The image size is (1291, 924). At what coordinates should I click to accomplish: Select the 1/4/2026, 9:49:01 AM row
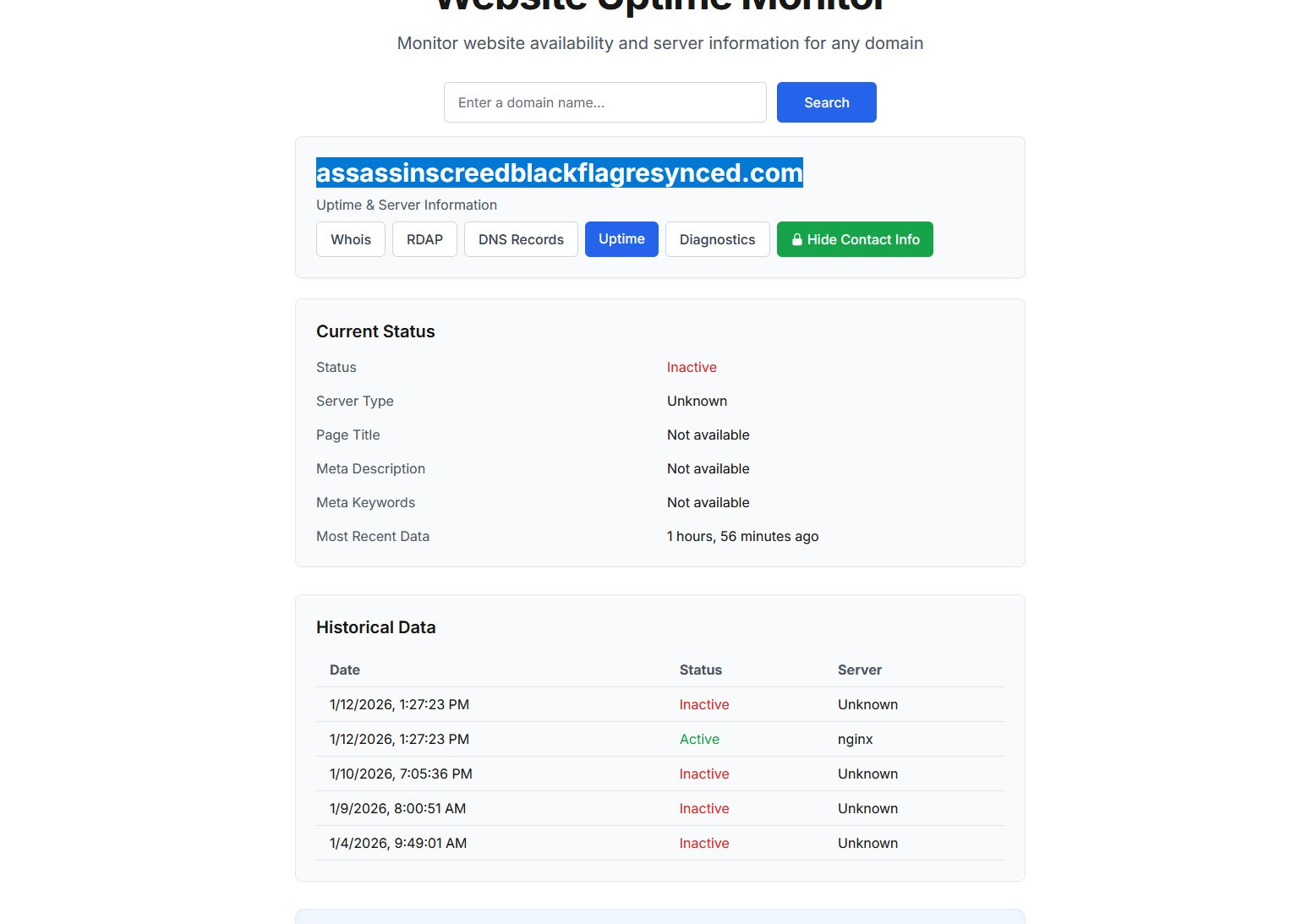point(397,844)
